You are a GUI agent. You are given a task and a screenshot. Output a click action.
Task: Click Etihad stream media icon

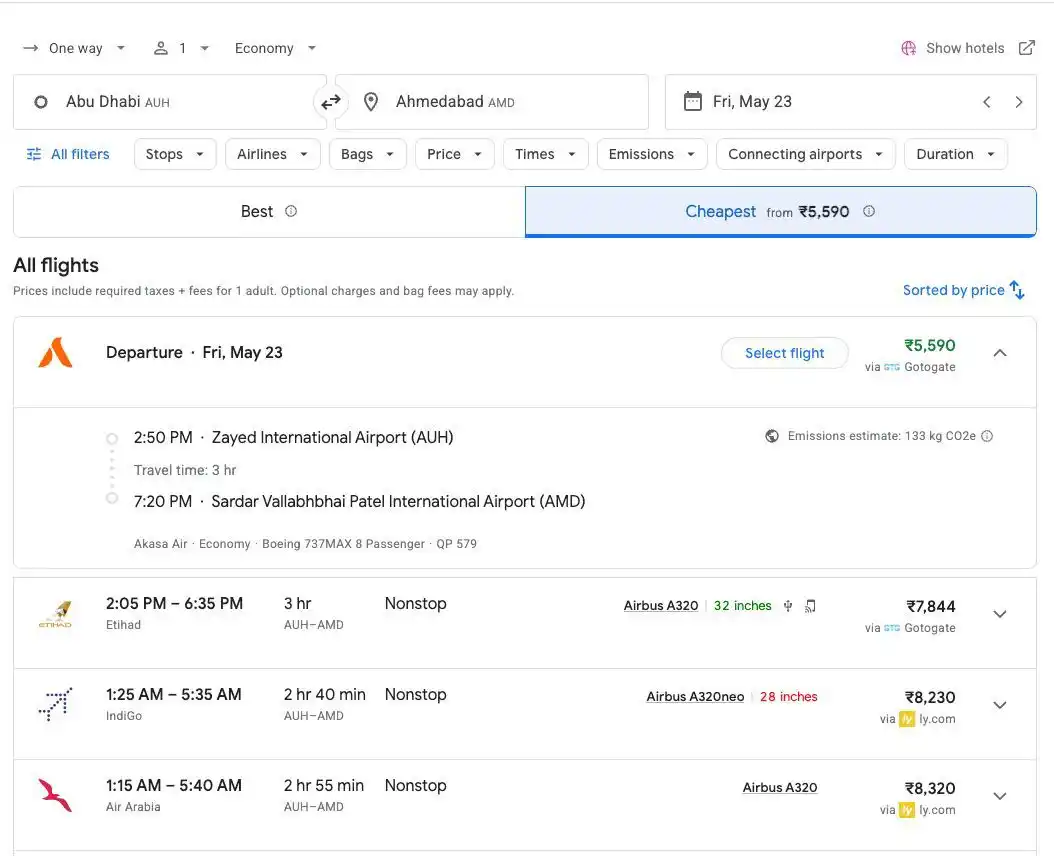click(811, 606)
